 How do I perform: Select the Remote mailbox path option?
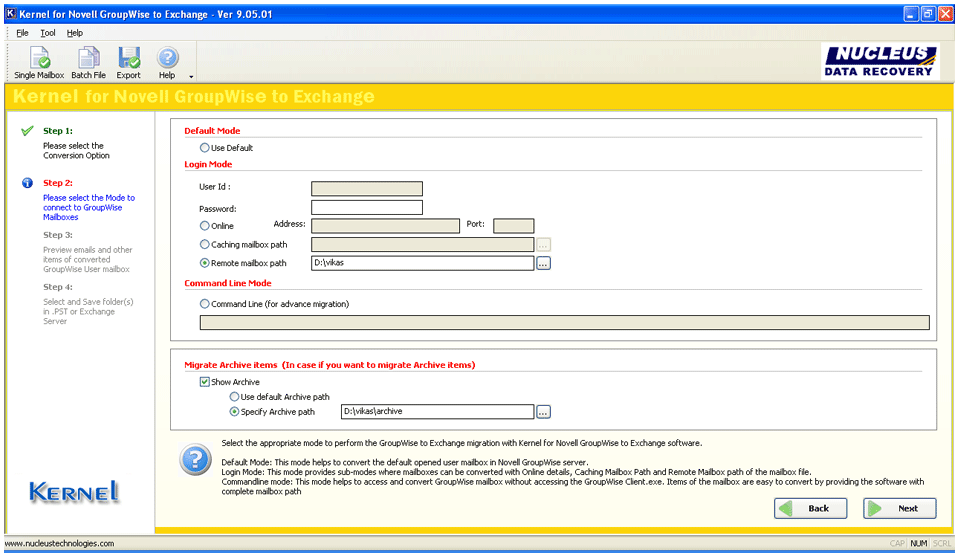205,263
